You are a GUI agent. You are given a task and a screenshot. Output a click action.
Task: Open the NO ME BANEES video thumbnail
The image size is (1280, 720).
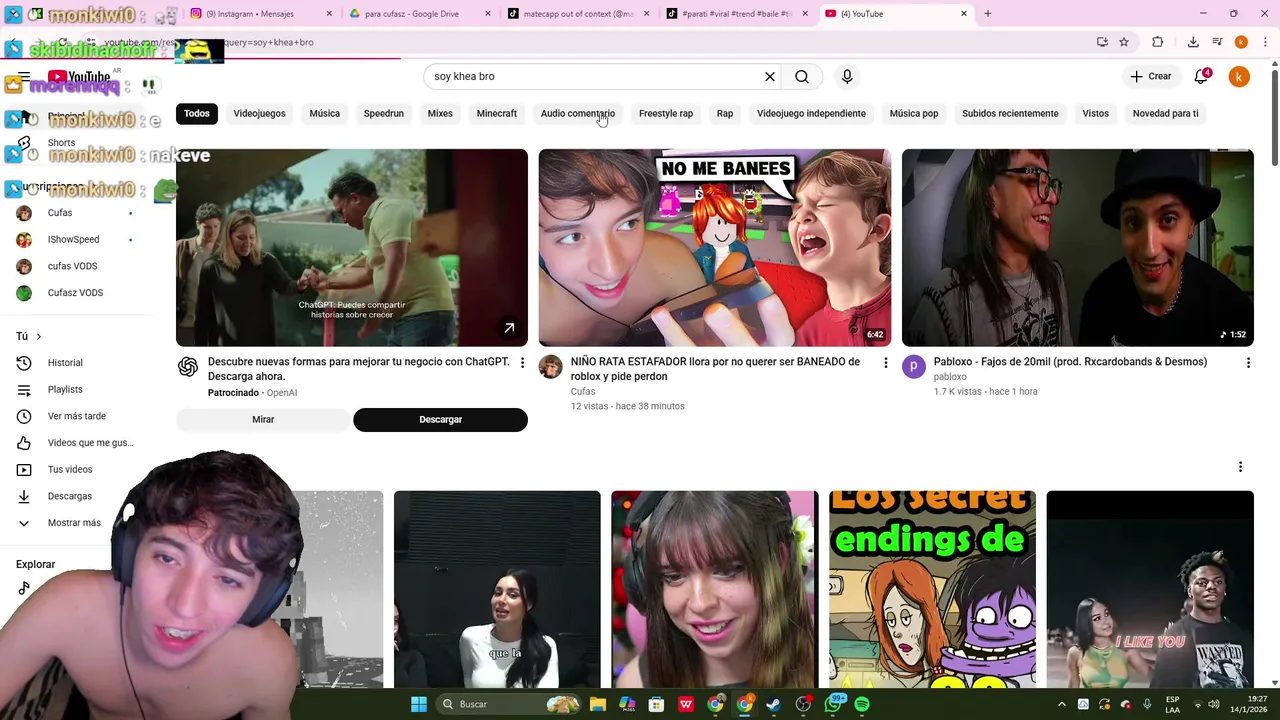[714, 248]
